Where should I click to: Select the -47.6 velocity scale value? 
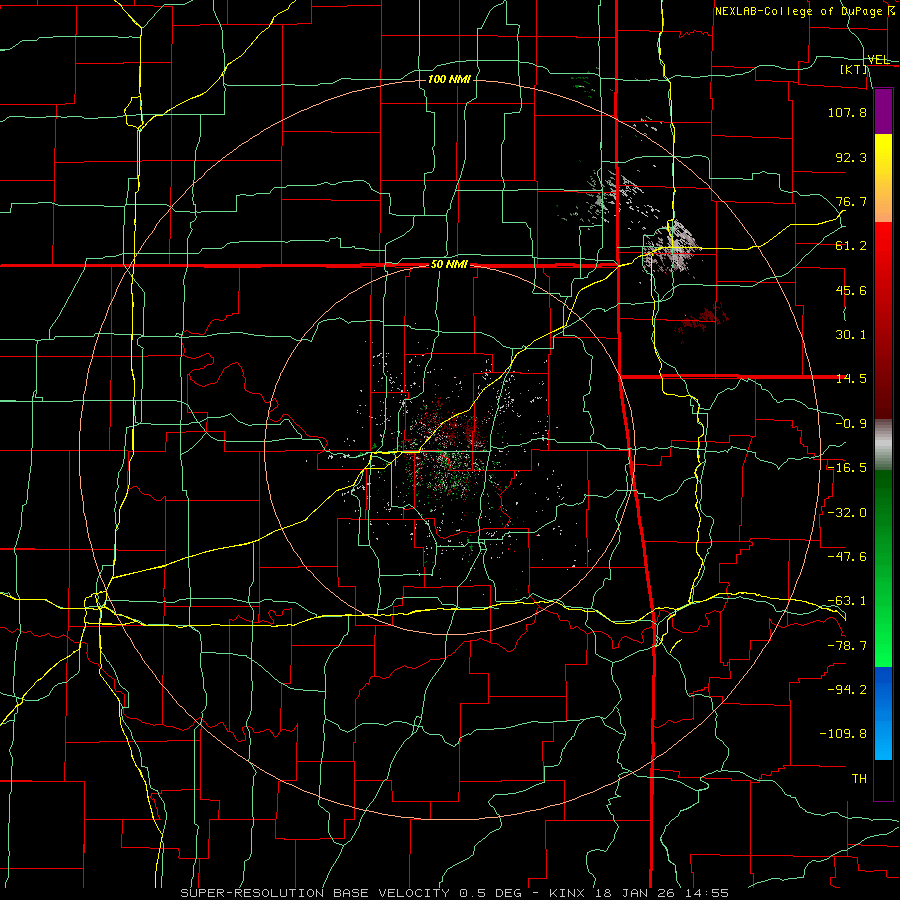click(x=847, y=557)
